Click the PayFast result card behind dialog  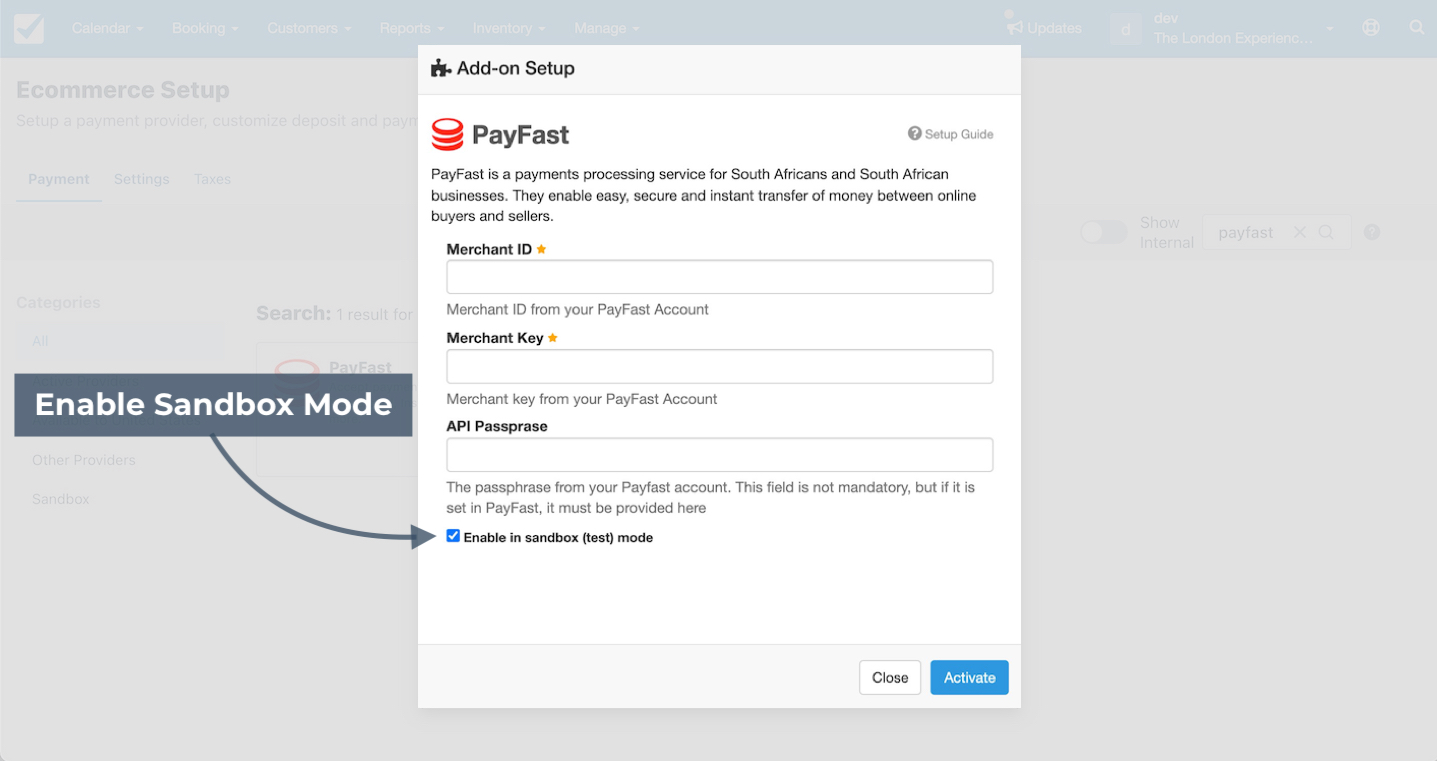[x=337, y=410]
